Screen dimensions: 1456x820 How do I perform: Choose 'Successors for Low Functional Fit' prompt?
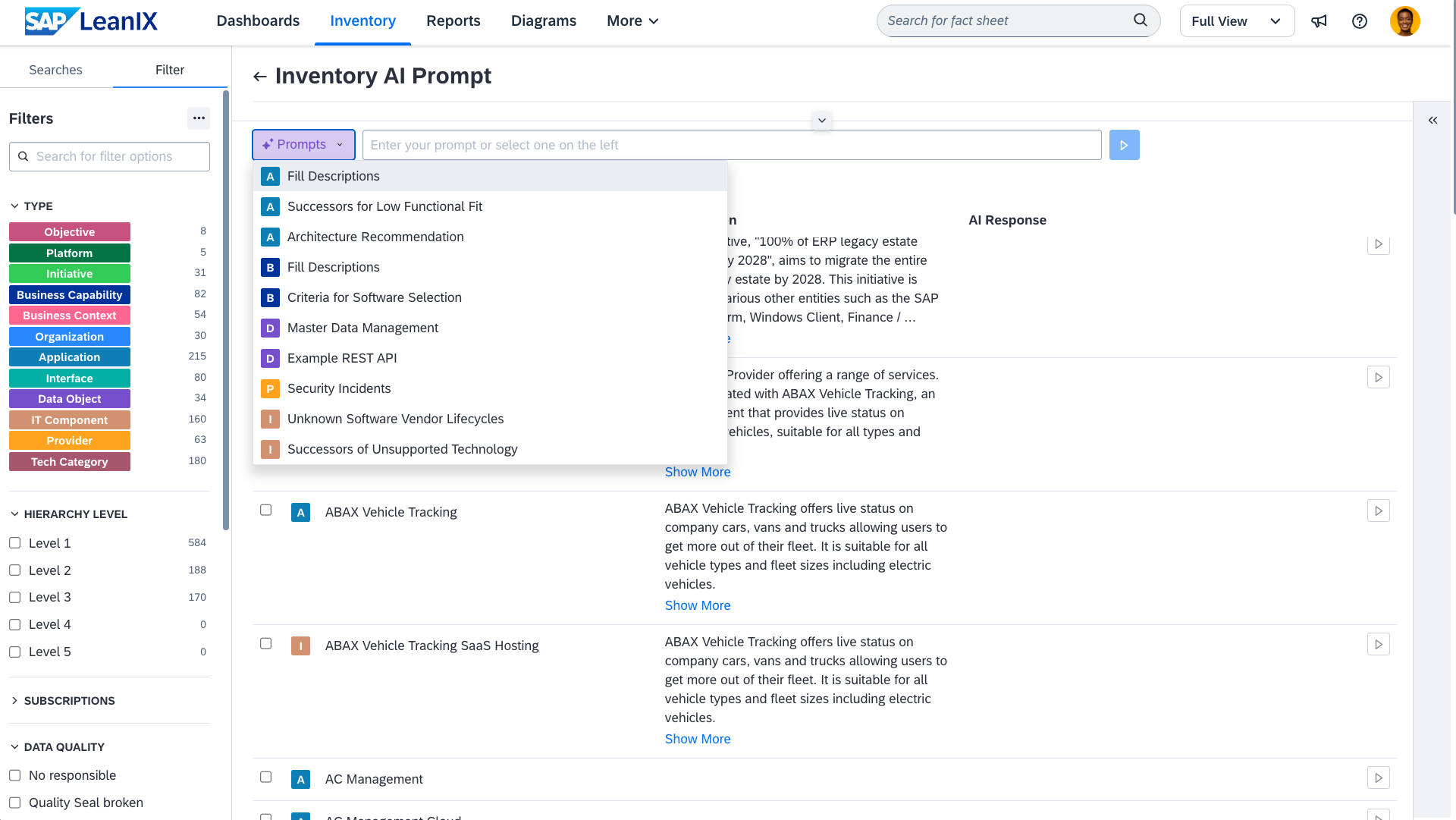click(x=490, y=206)
